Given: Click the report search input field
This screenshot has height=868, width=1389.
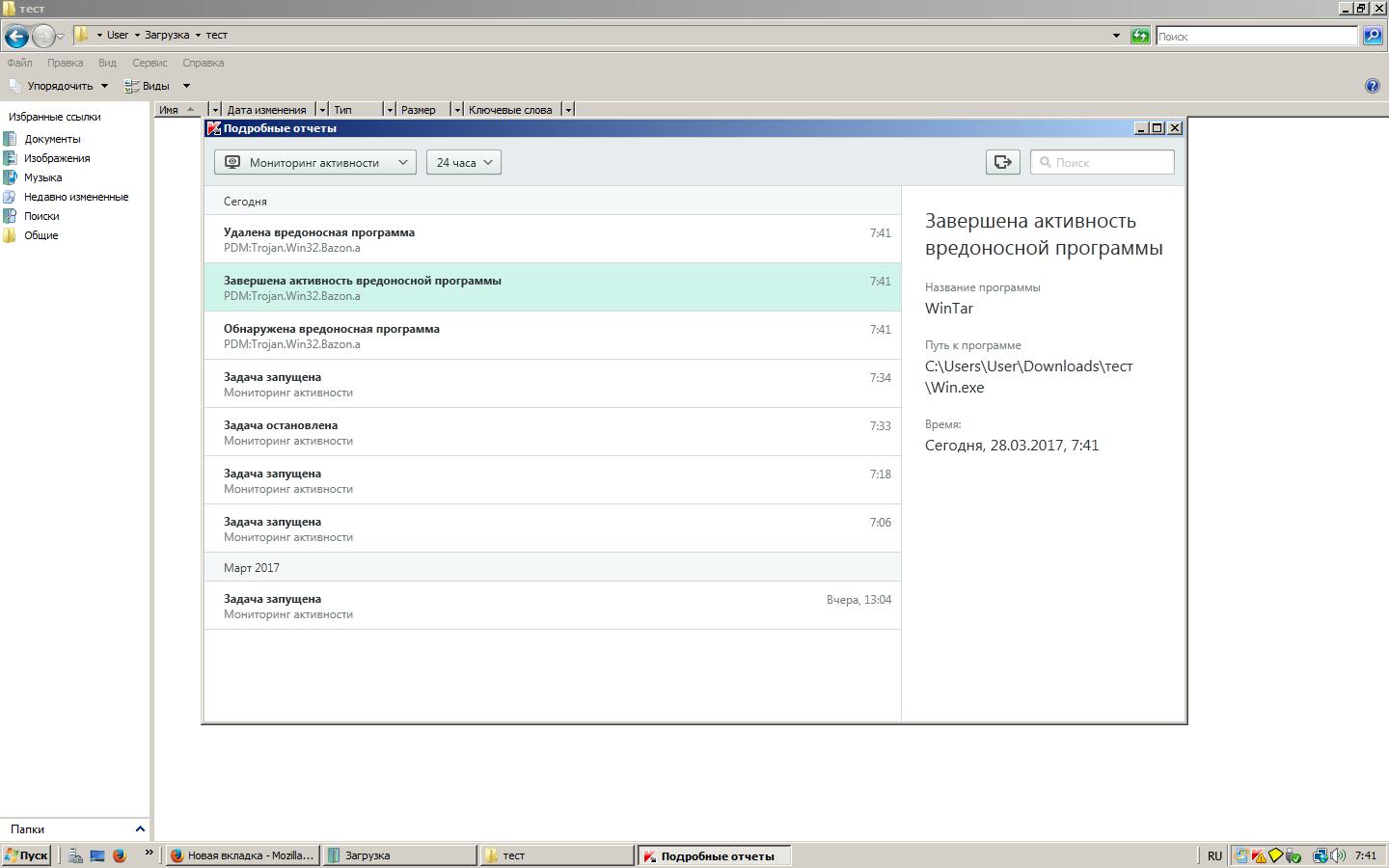Looking at the screenshot, I should click(1109, 162).
